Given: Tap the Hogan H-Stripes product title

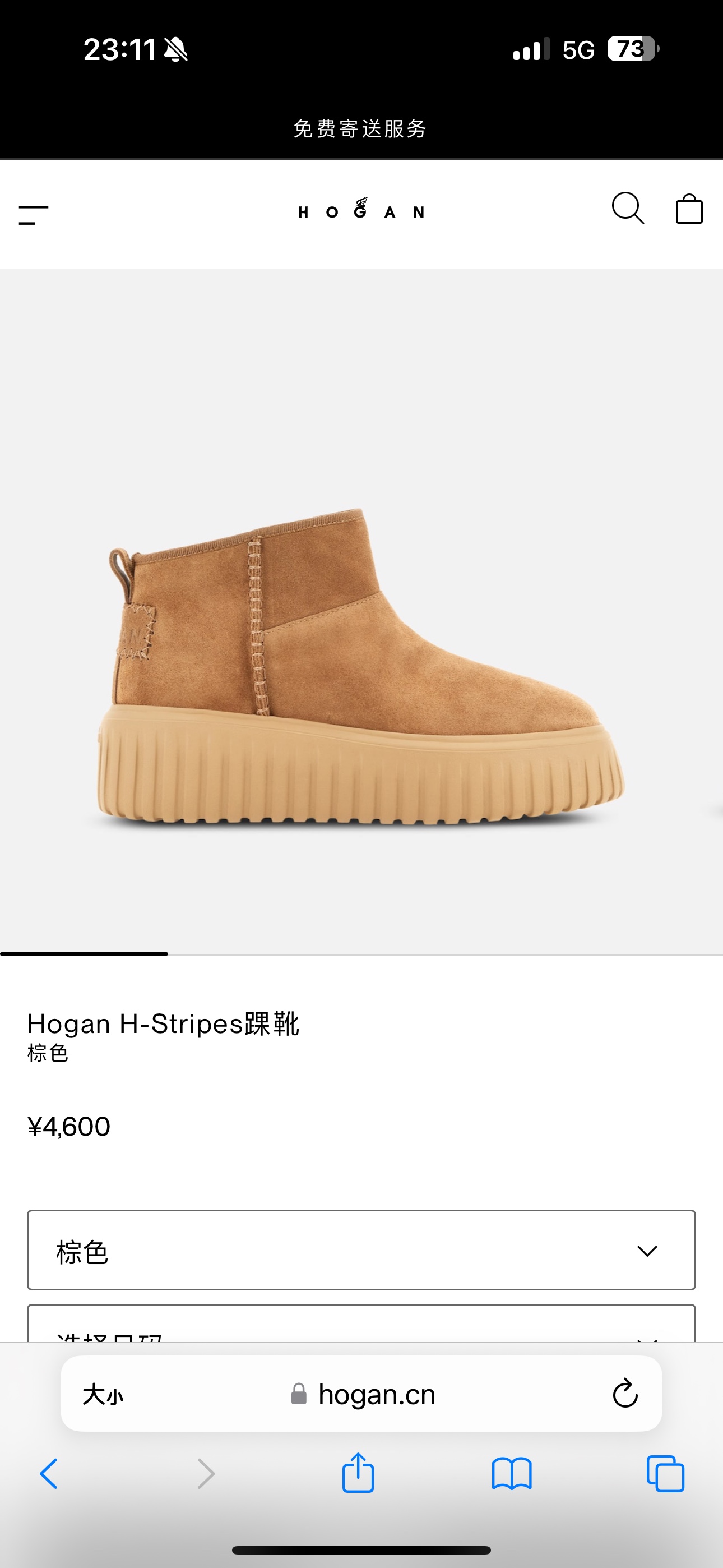Looking at the screenshot, I should 163,1024.
